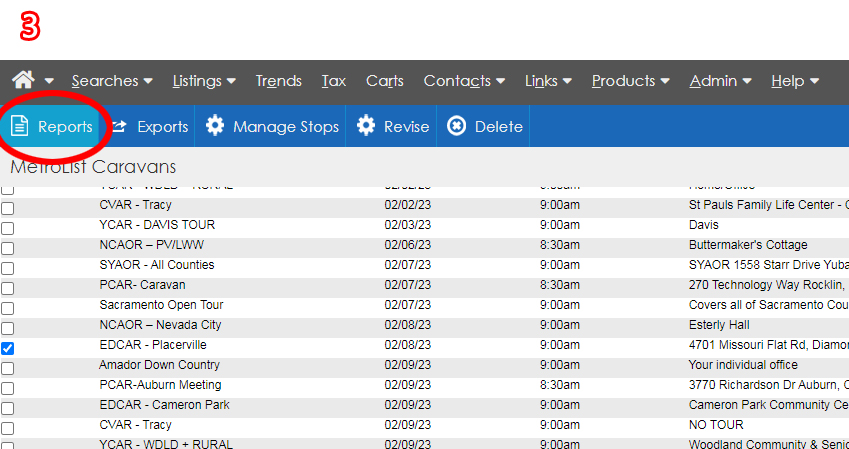Click the Esterly Hall location
The height and width of the screenshot is (449, 849).
(719, 325)
